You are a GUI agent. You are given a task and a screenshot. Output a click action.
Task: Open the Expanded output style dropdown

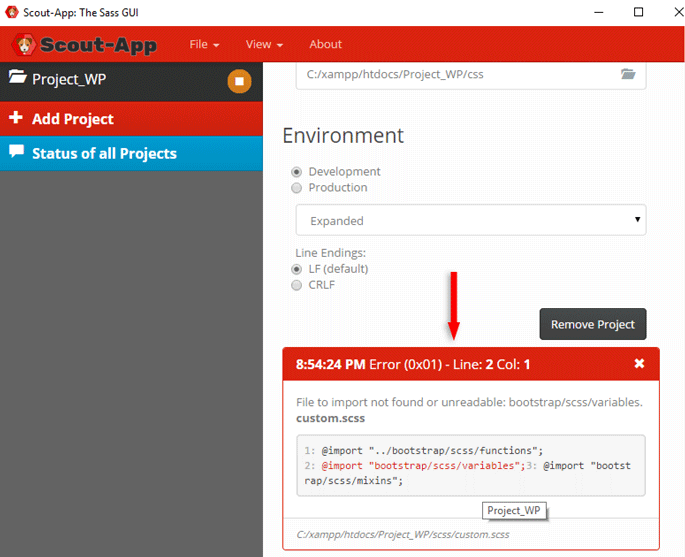[471, 220]
